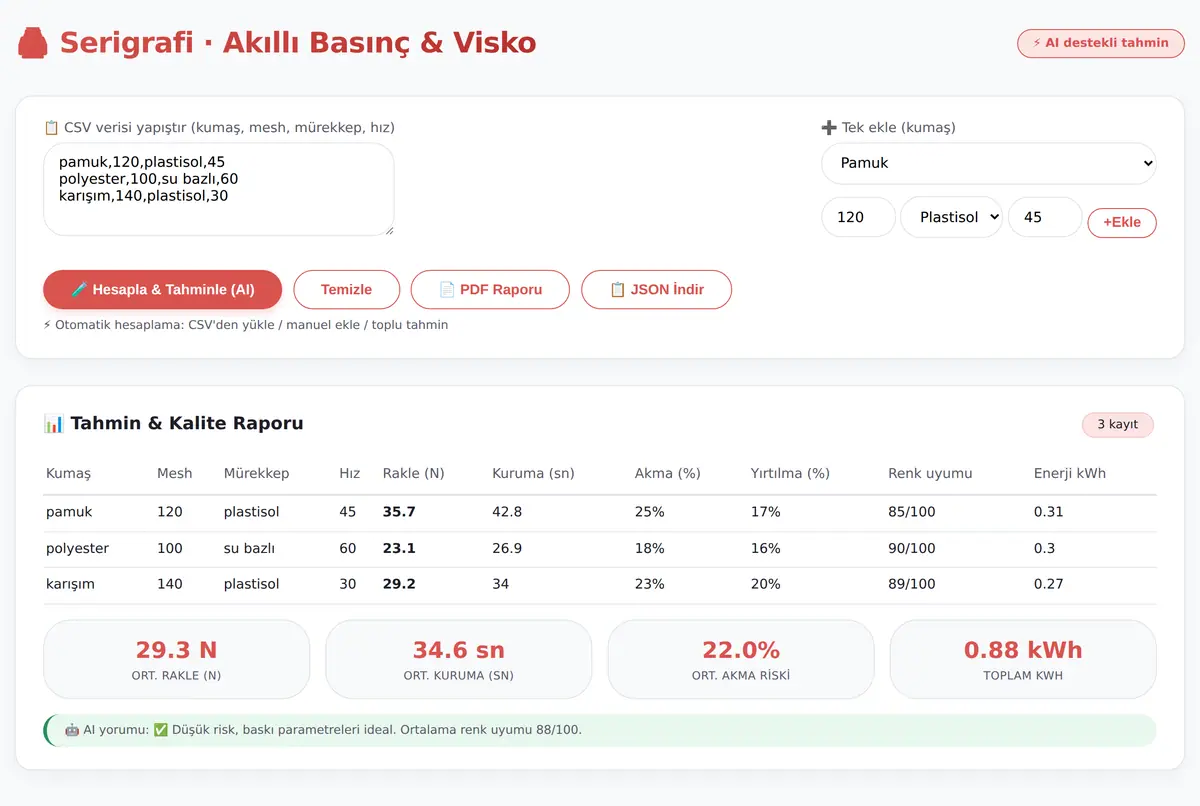Click the speed input showing 45

point(1045,217)
